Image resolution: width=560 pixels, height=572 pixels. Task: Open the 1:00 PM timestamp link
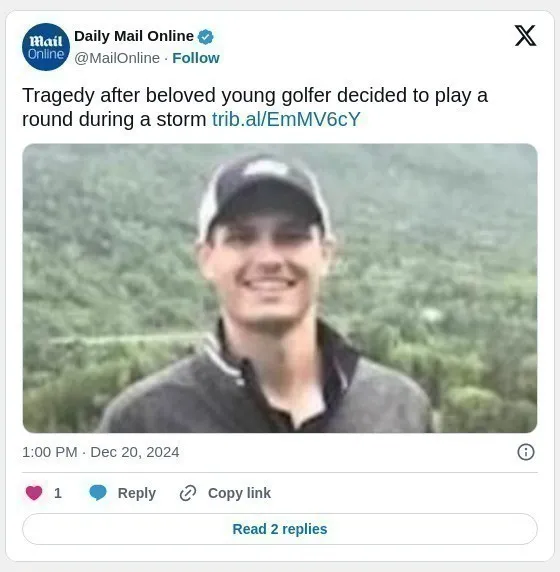[50, 452]
